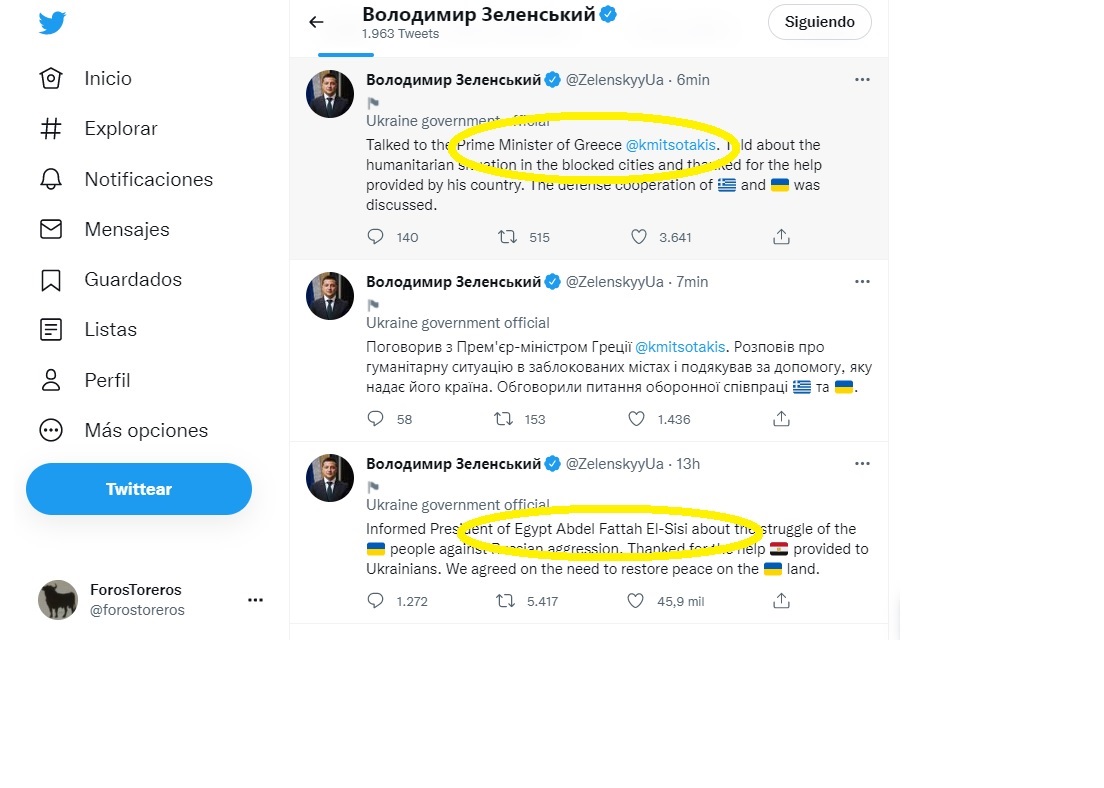Like the Ukrainian-language tweet about Greece
The width and height of the screenshot is (1104, 788).
[x=637, y=419]
